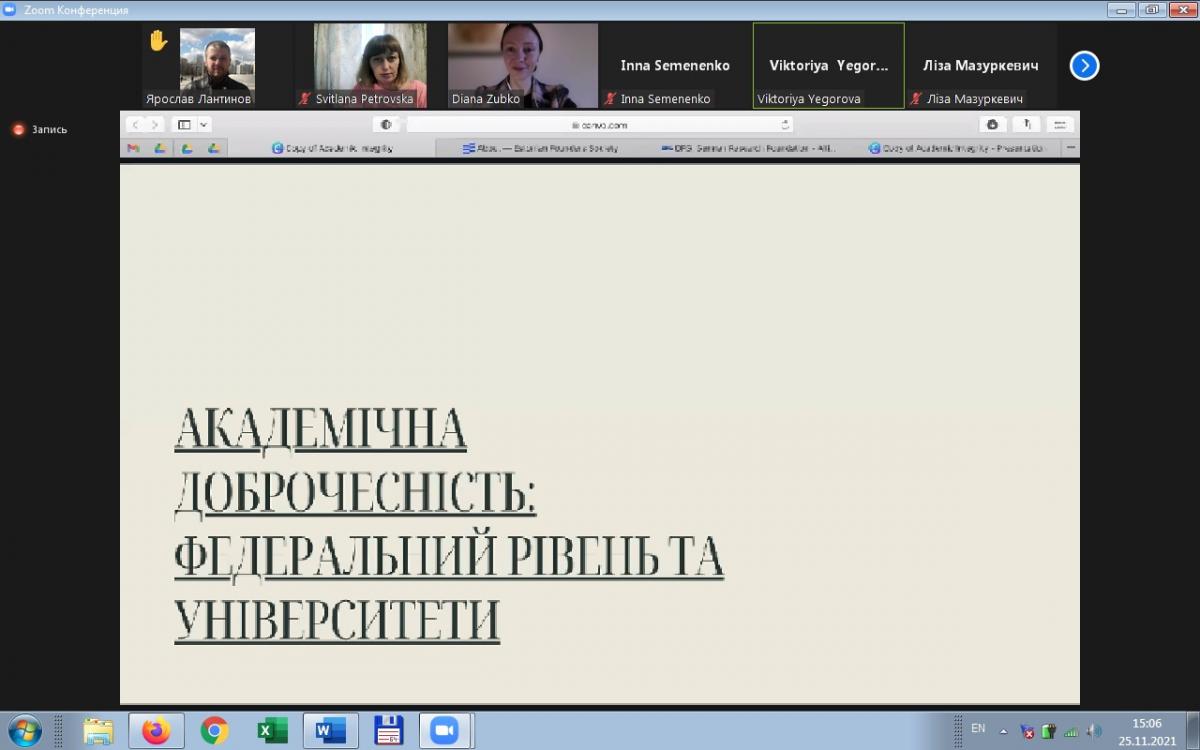Switch to the DFG German Research Foundation tab
This screenshot has height=750, width=1200.
pos(750,148)
